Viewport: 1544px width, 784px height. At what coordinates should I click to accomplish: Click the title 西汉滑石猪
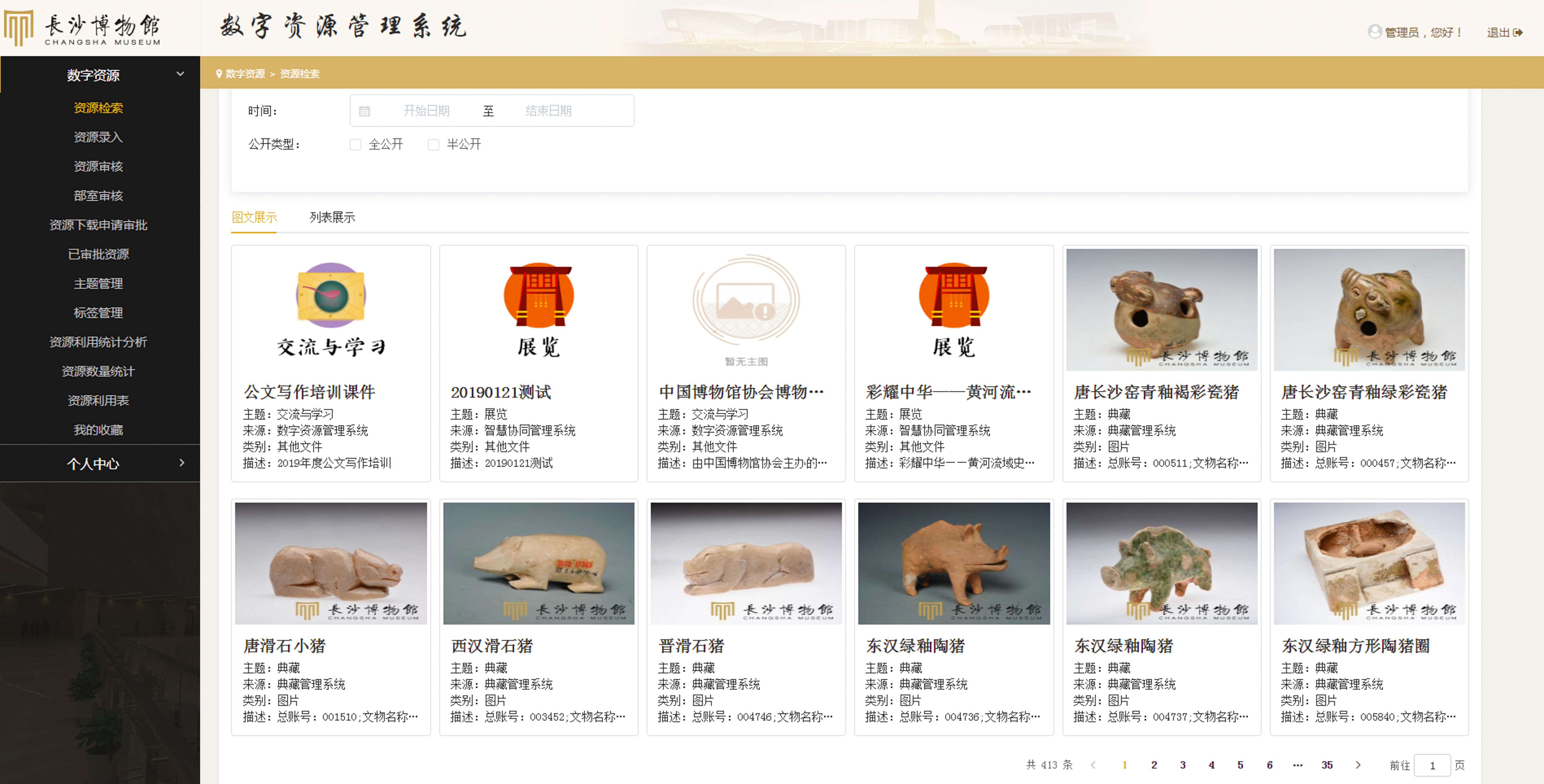pos(492,645)
